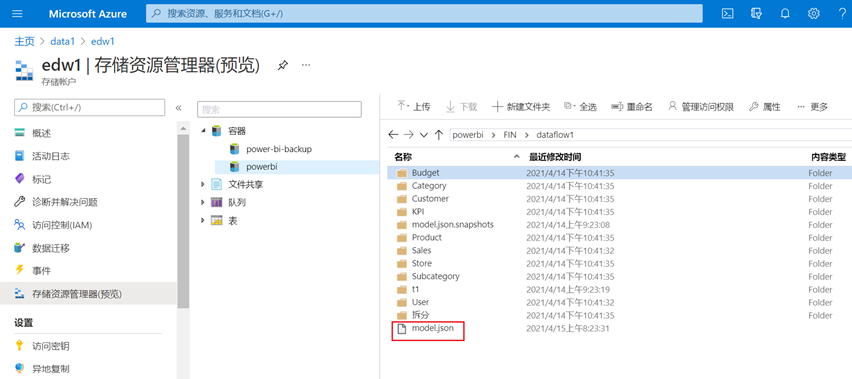Click 管理访问权限 in toolbar
The height and width of the screenshot is (379, 852).
tap(701, 107)
